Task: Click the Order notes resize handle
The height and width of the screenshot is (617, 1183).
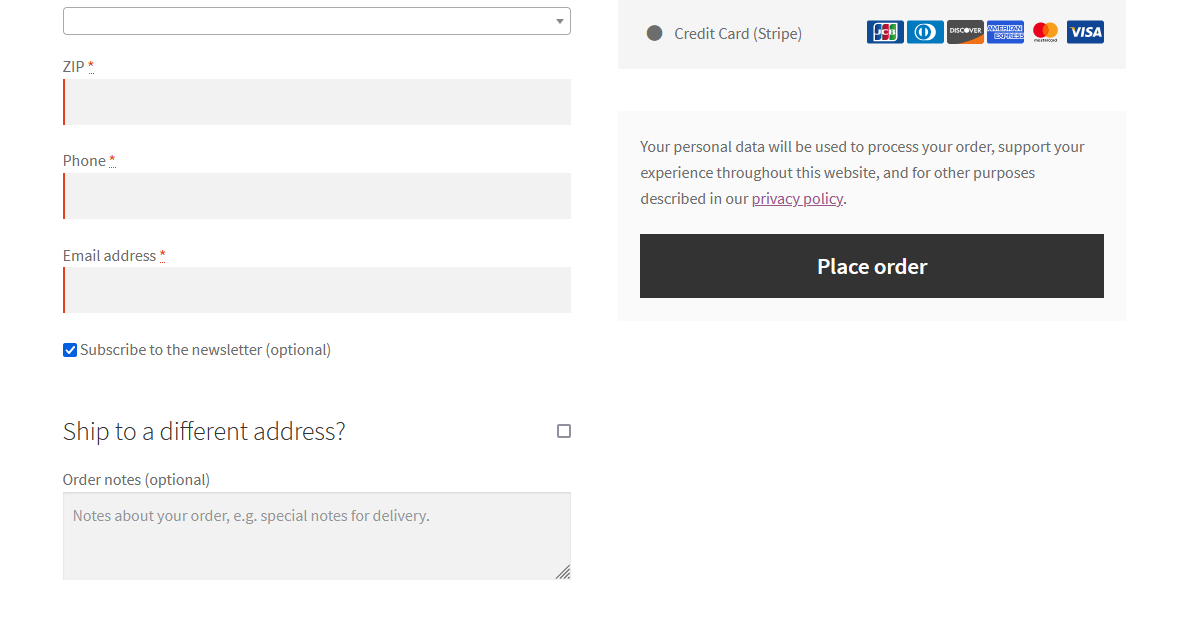Action: (563, 572)
